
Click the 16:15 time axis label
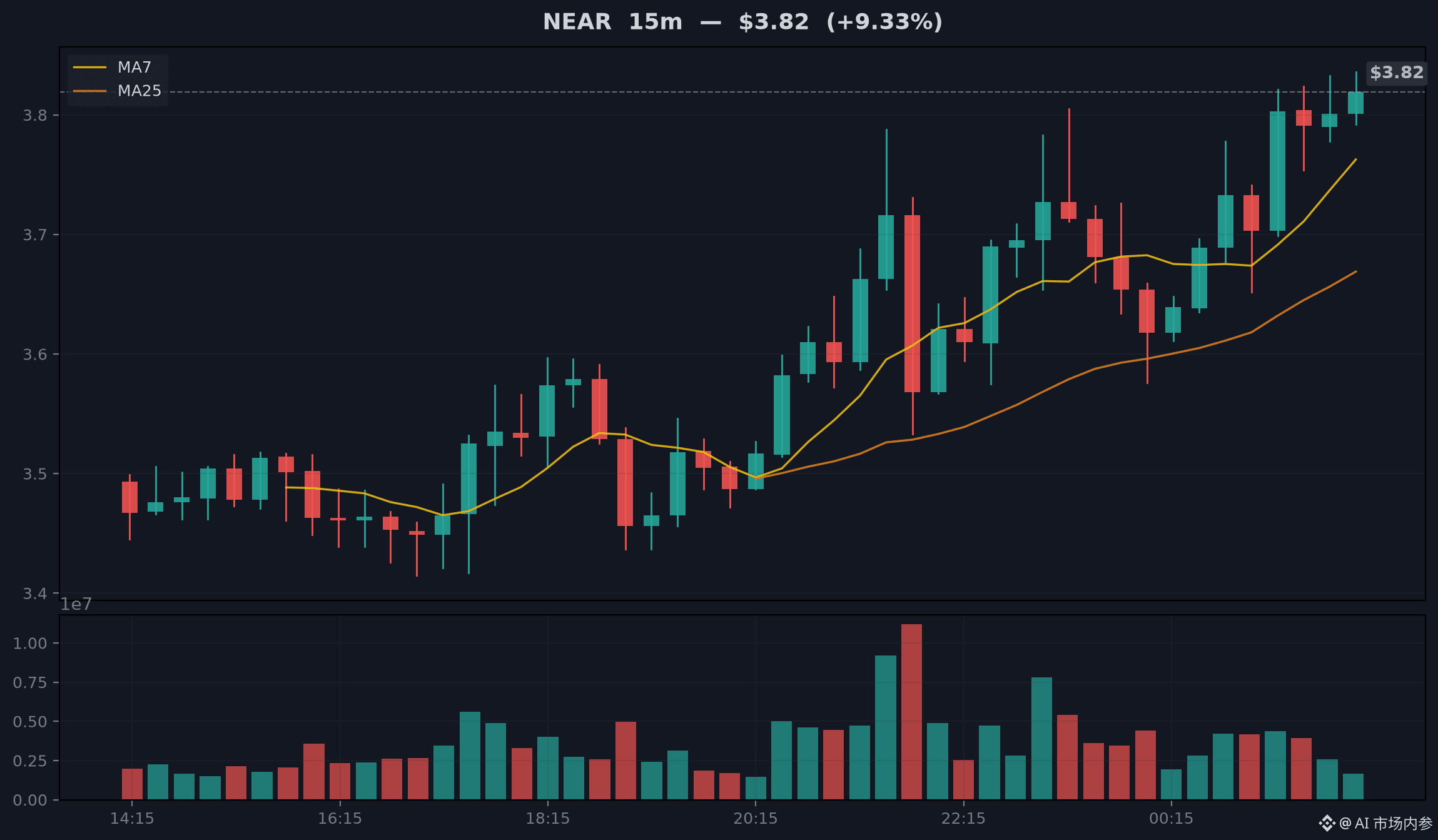(x=340, y=818)
